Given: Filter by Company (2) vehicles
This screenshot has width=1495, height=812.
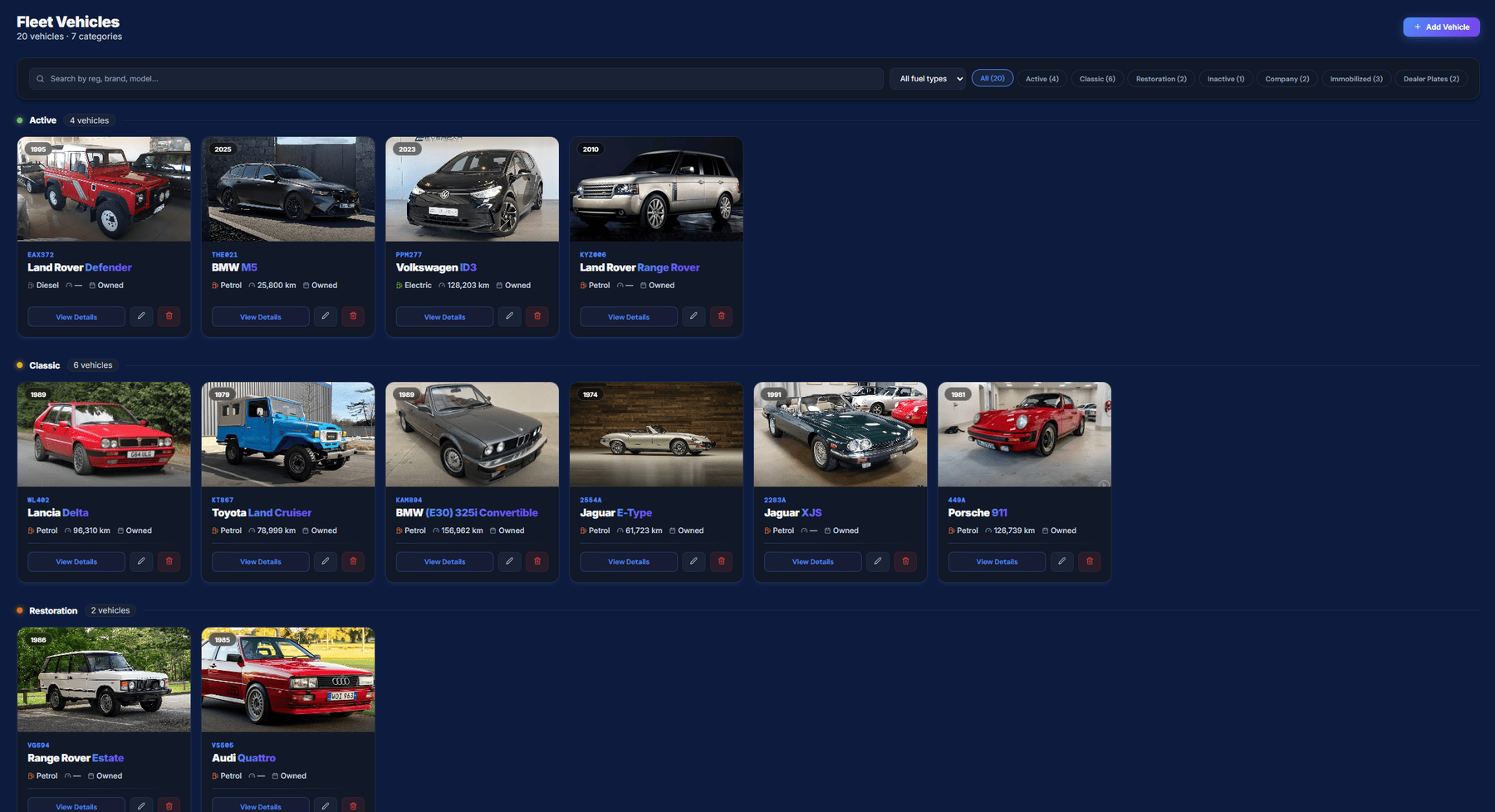Looking at the screenshot, I should click(x=1287, y=79).
